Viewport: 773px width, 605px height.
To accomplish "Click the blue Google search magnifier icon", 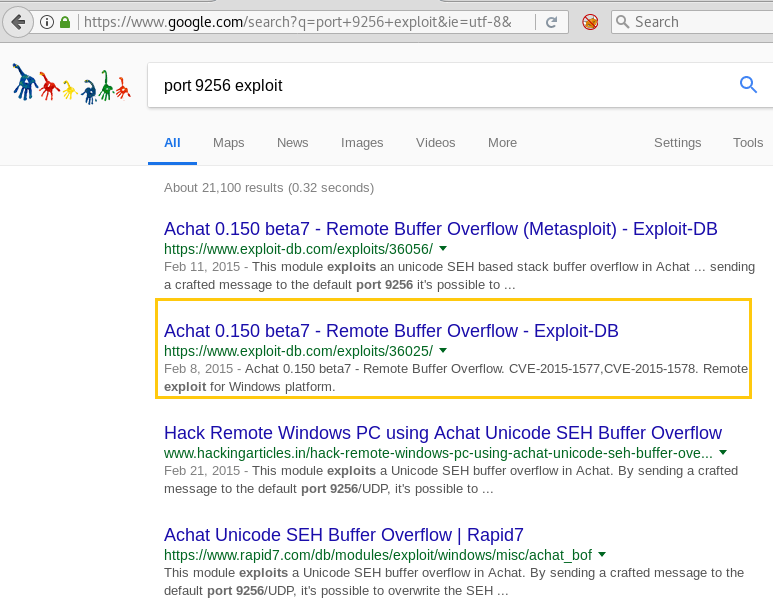I will 748,85.
